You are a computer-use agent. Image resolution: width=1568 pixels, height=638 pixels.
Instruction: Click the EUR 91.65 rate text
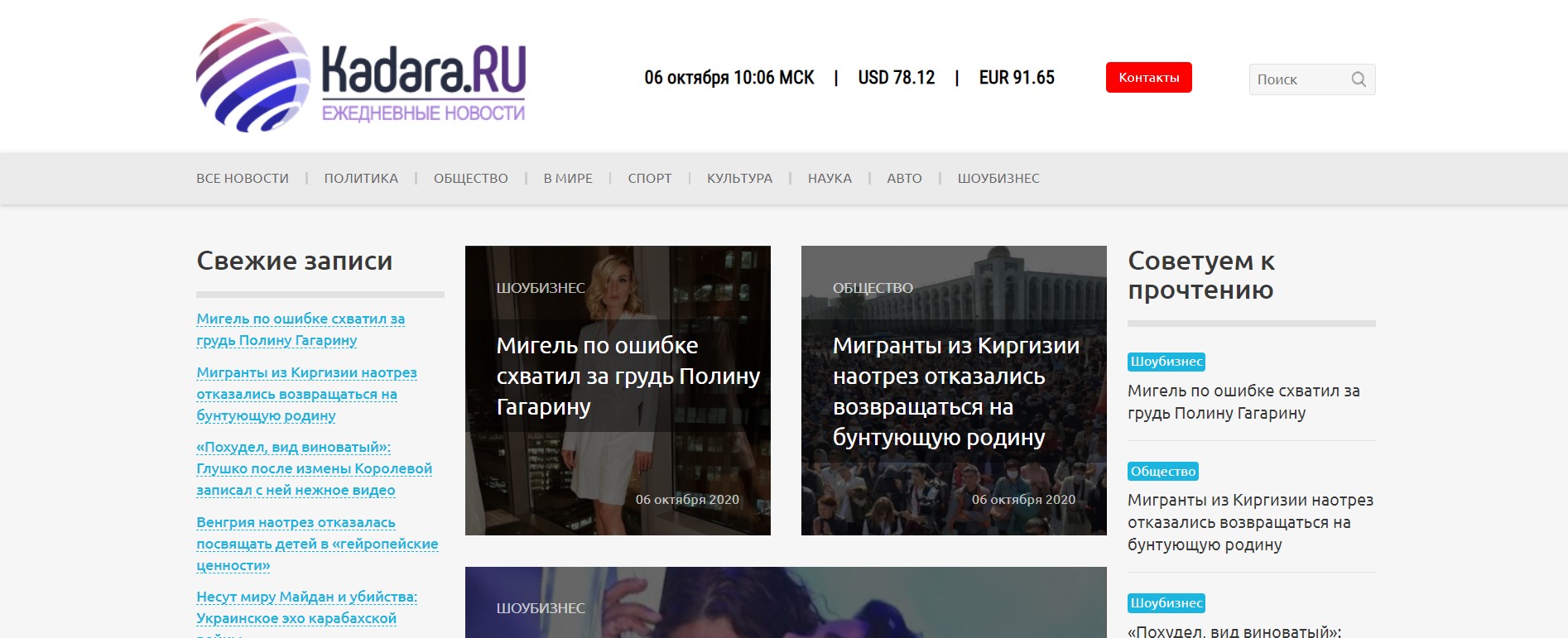click(1017, 78)
